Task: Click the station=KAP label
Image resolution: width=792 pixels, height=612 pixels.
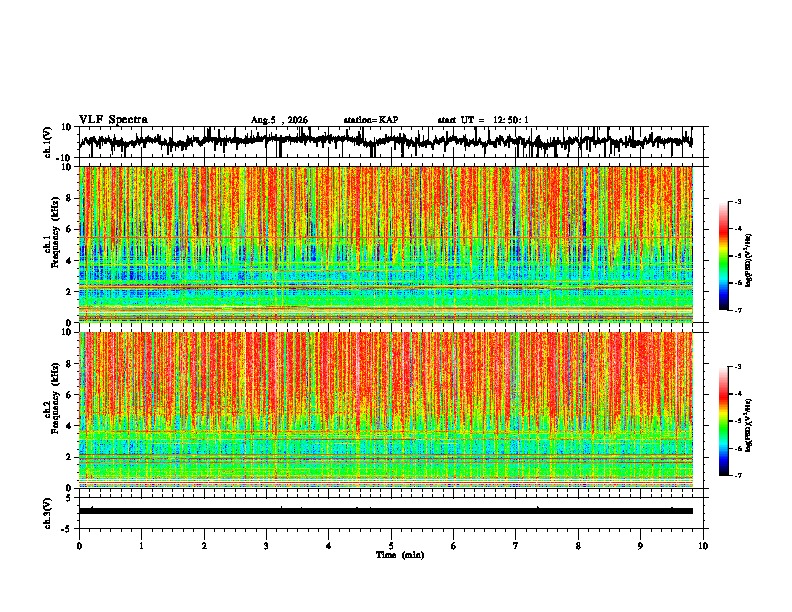Action: [x=371, y=120]
